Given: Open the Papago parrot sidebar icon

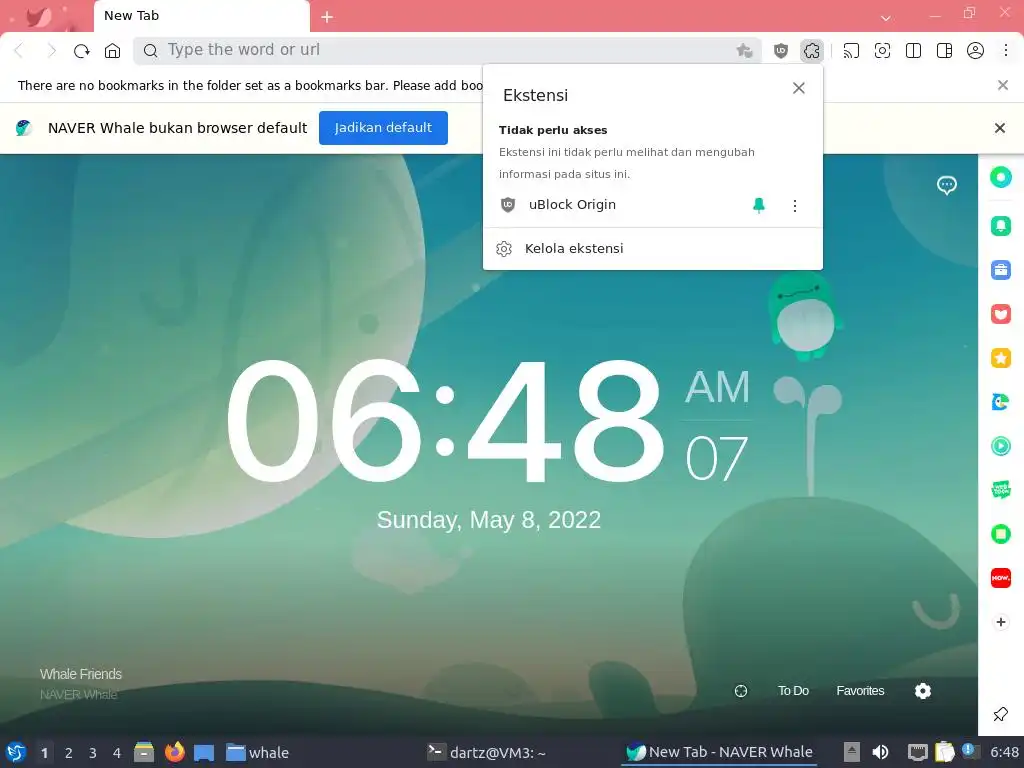Looking at the screenshot, I should point(1000,402).
